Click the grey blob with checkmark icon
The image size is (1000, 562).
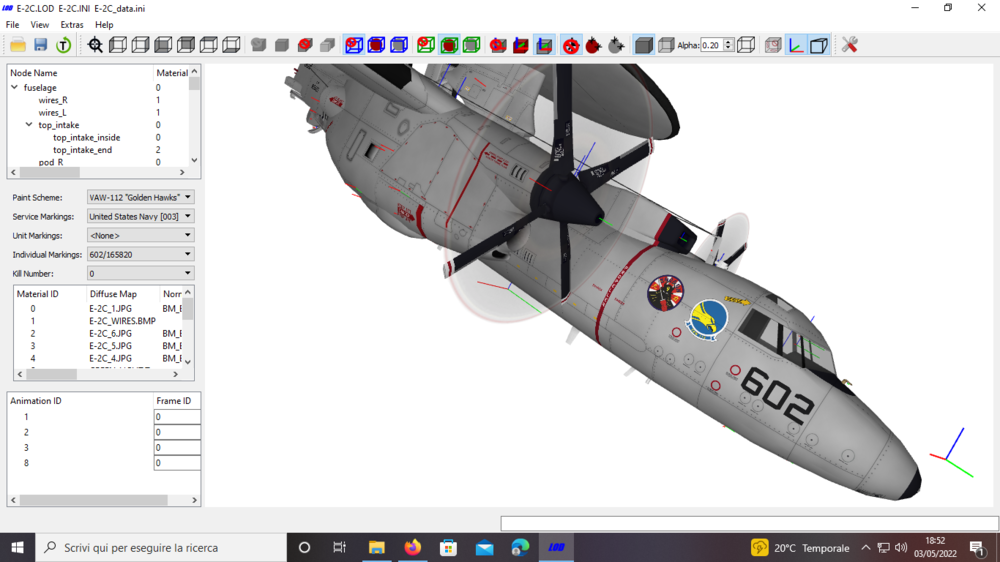[x=258, y=45]
